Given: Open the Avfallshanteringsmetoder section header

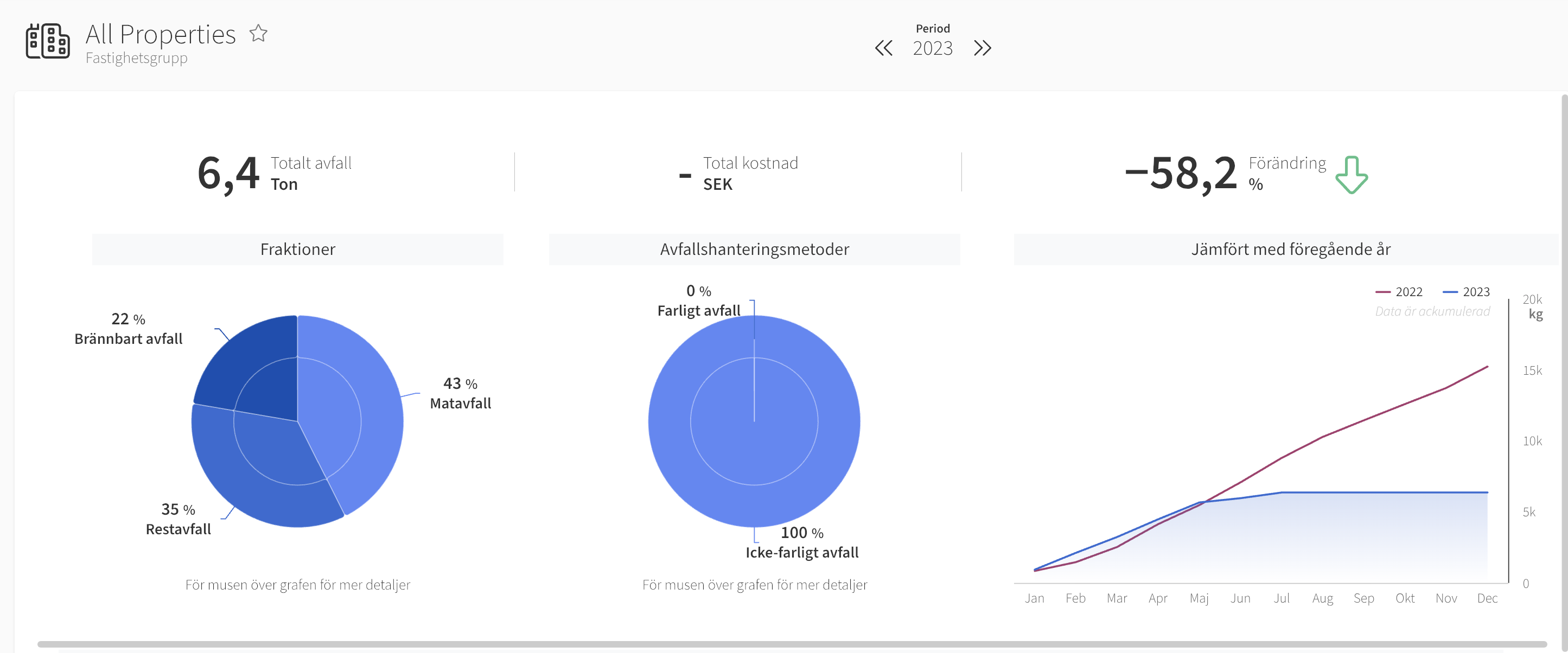Looking at the screenshot, I should coord(754,249).
